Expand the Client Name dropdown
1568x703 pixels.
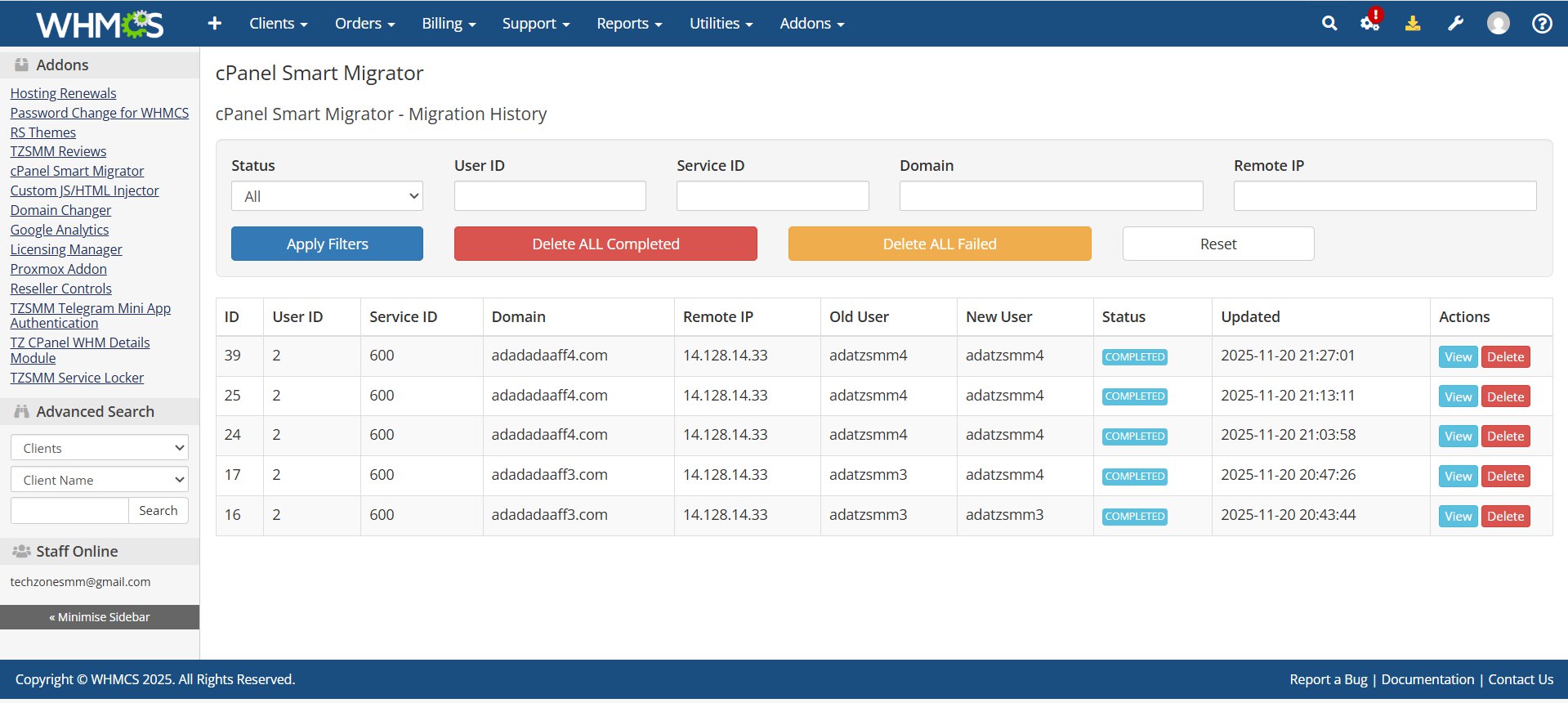click(x=100, y=480)
